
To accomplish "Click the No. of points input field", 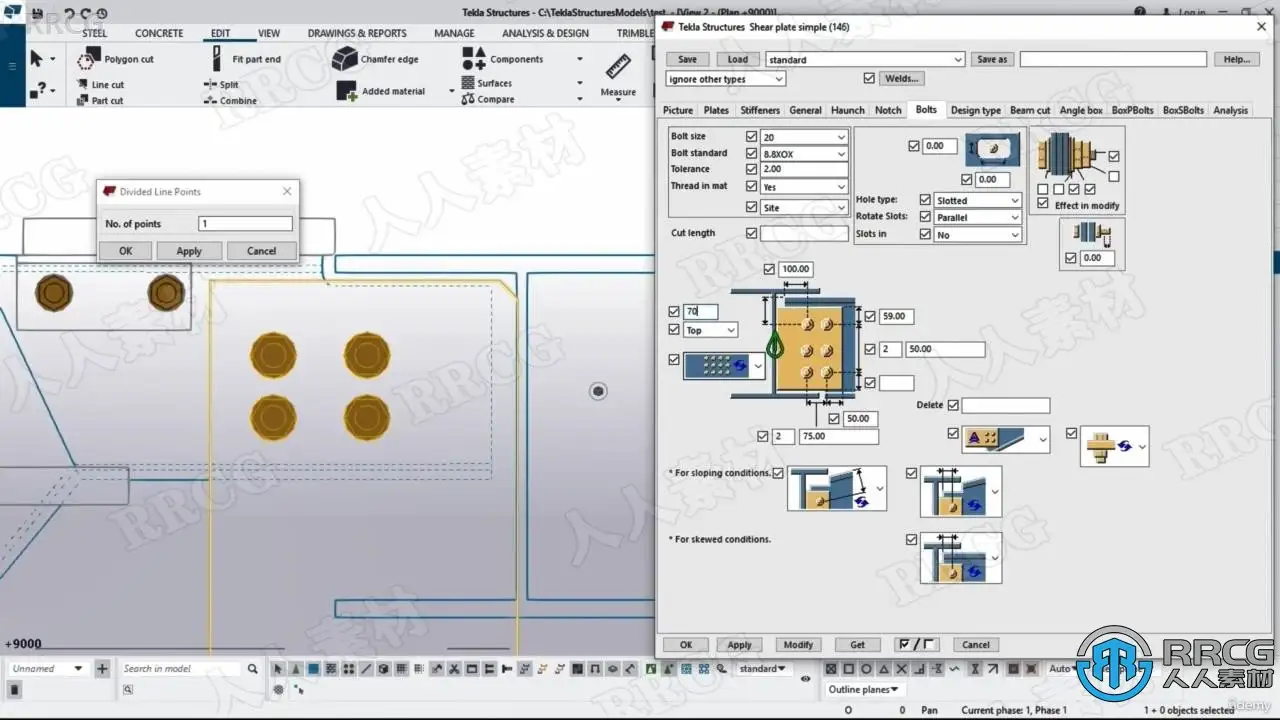I will [x=245, y=224].
